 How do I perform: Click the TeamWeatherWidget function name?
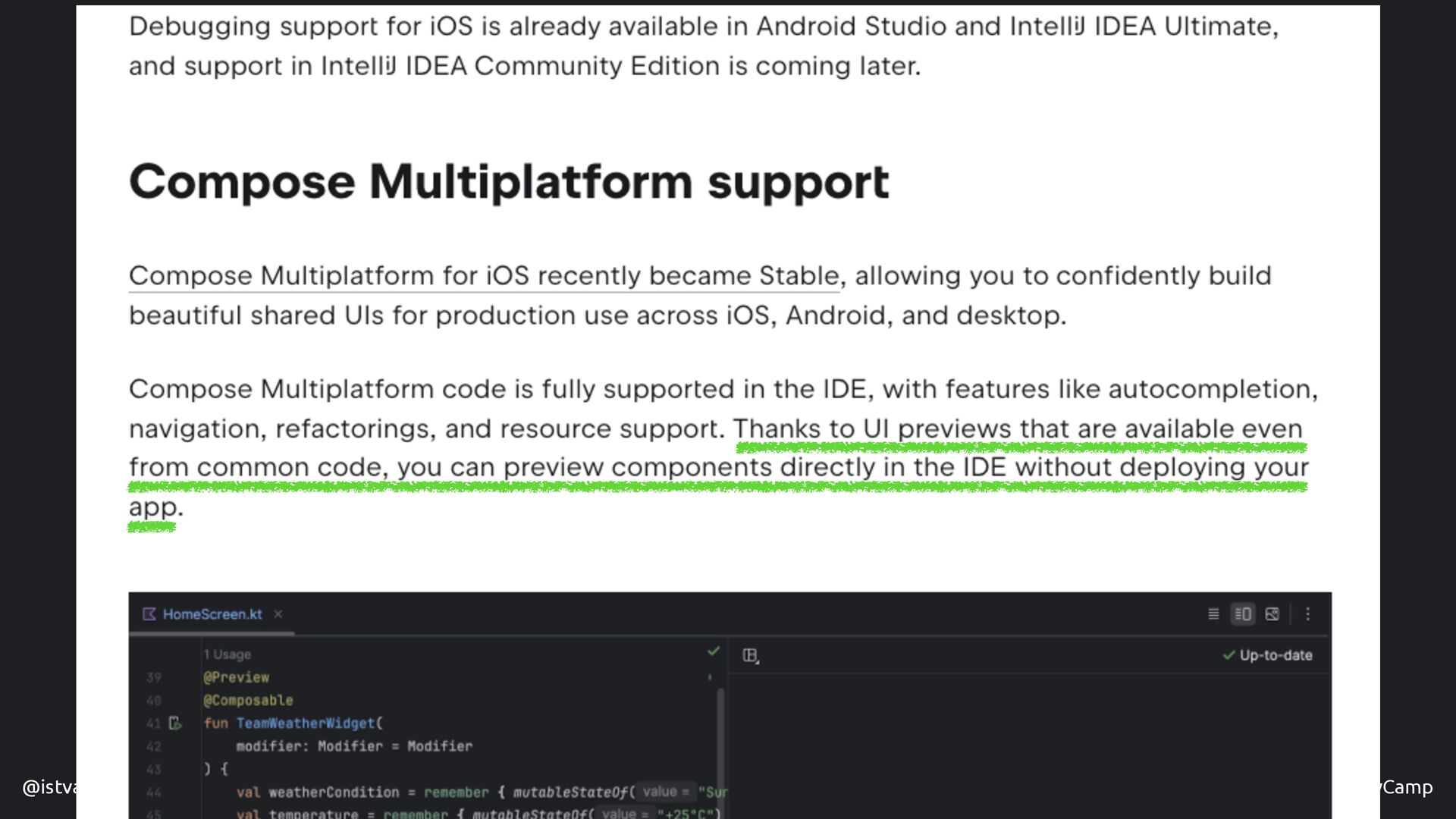(x=306, y=723)
